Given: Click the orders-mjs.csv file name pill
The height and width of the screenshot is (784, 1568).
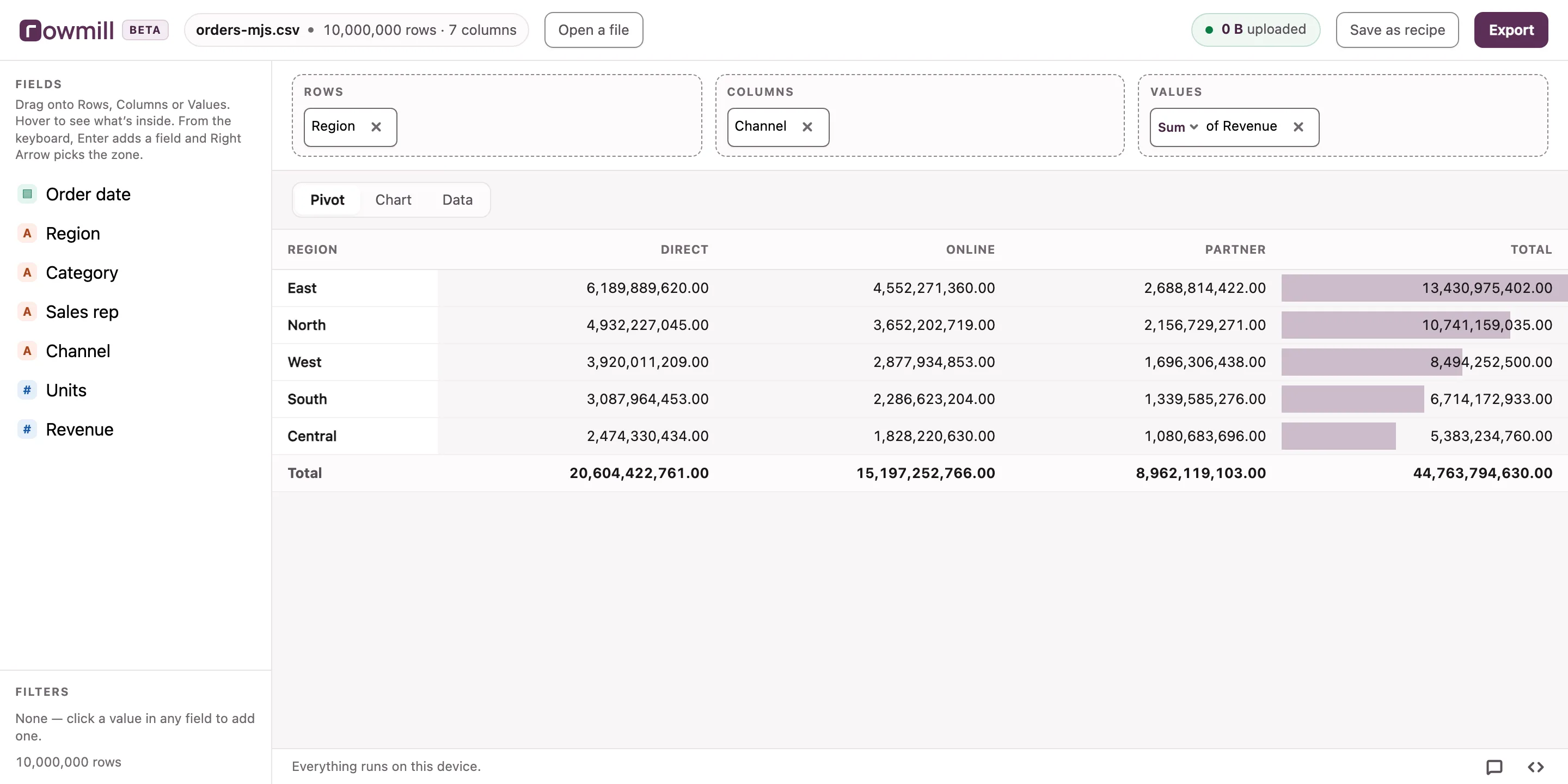Looking at the screenshot, I should coord(356,30).
